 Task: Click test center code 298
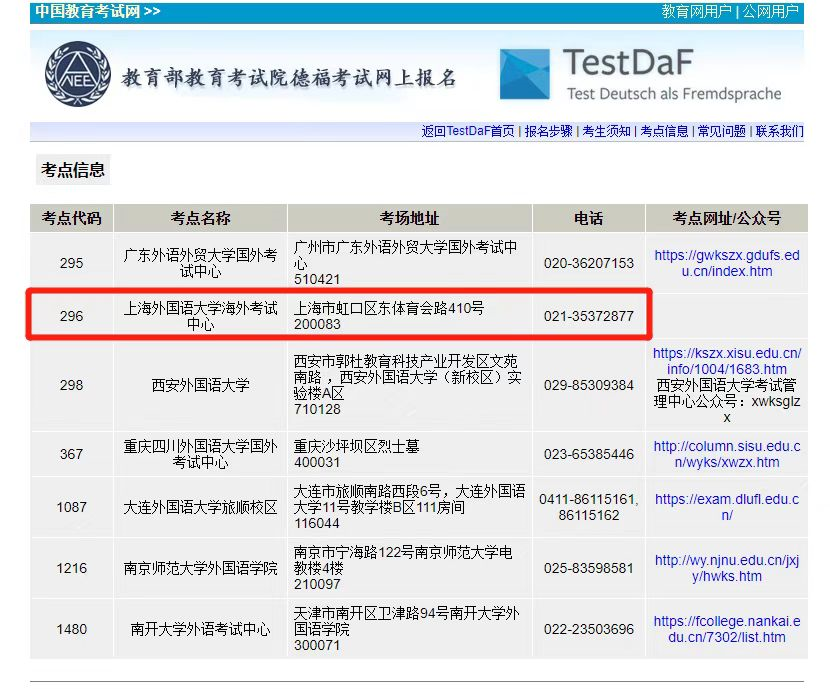pyautogui.click(x=71, y=385)
